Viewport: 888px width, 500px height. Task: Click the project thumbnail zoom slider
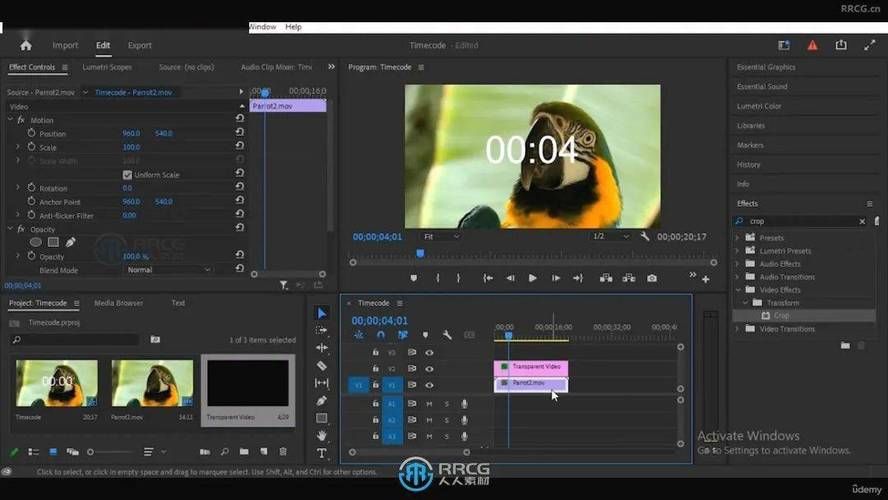(x=110, y=452)
